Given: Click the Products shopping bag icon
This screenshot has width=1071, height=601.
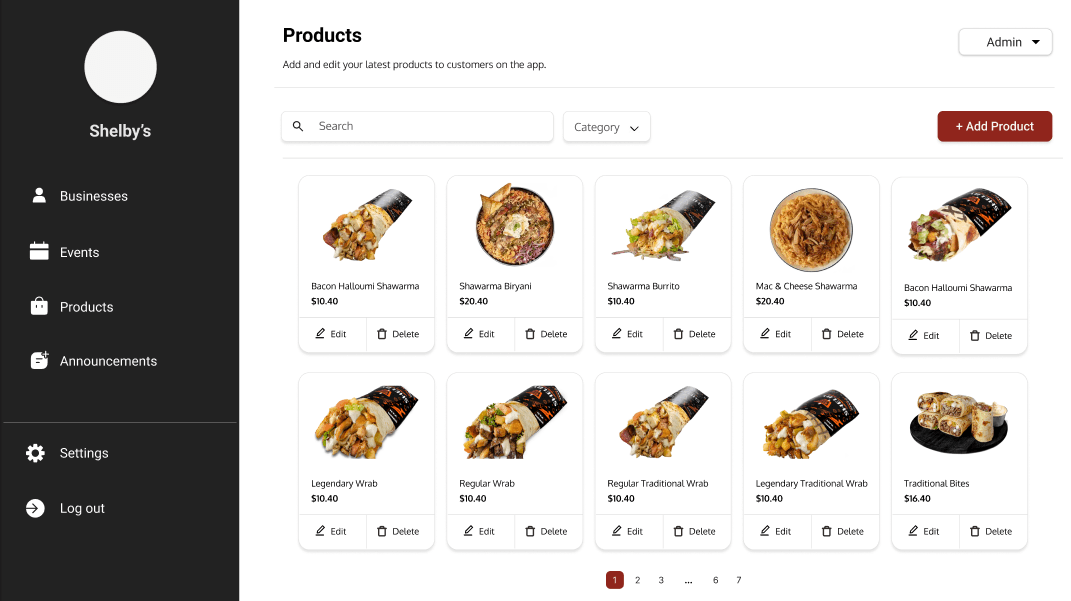Looking at the screenshot, I should tap(39, 307).
